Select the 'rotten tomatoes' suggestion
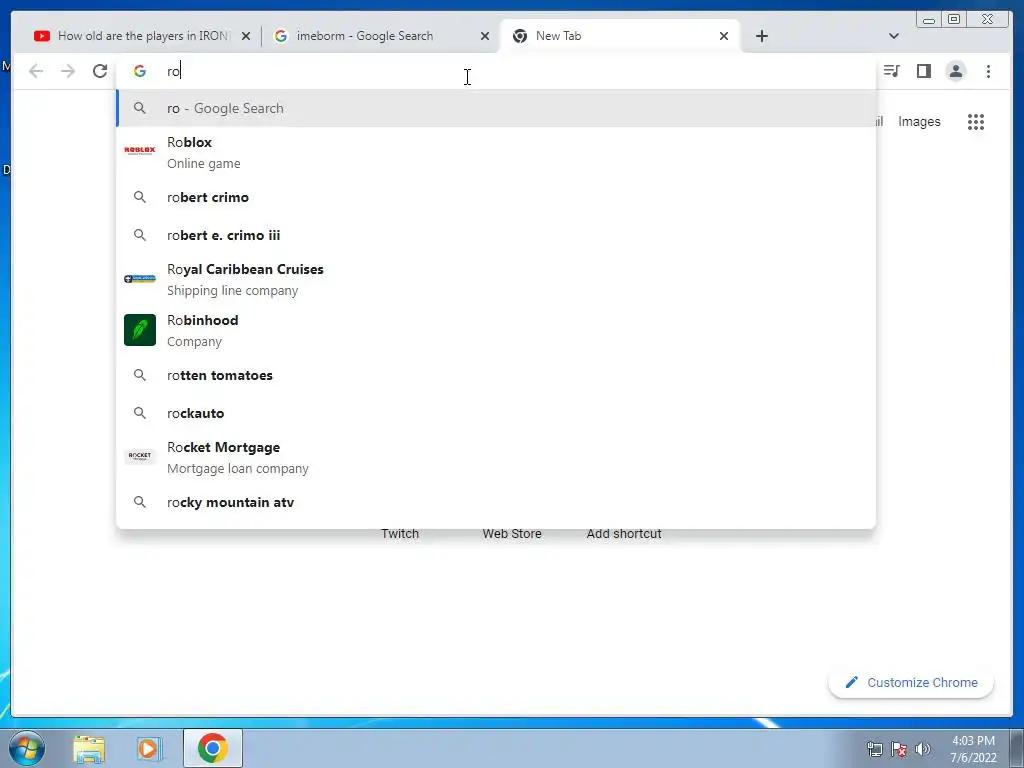Viewport: 1024px width, 768px height. pyautogui.click(x=496, y=376)
